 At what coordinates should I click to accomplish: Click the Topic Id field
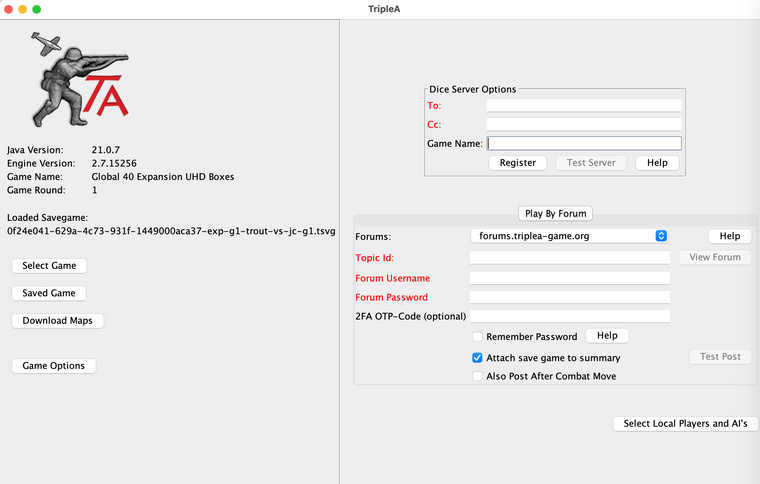[570, 258]
